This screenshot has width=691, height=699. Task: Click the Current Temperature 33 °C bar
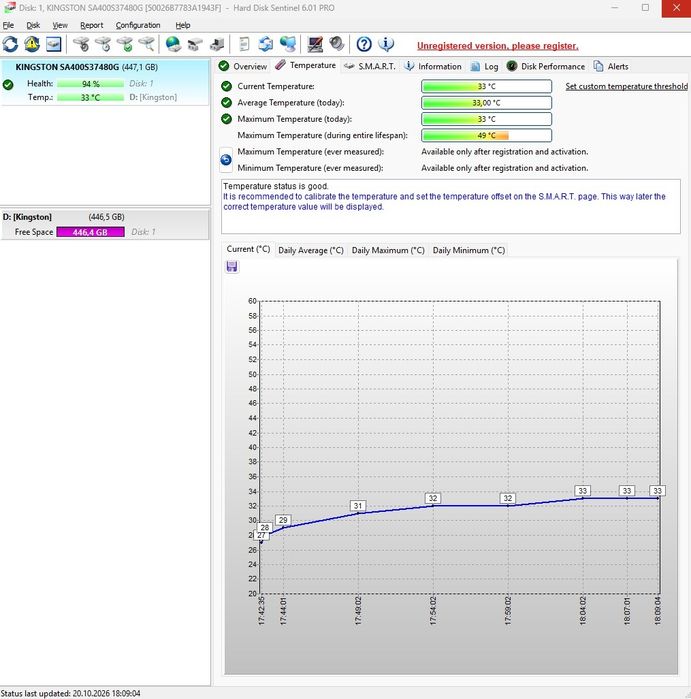click(x=486, y=86)
